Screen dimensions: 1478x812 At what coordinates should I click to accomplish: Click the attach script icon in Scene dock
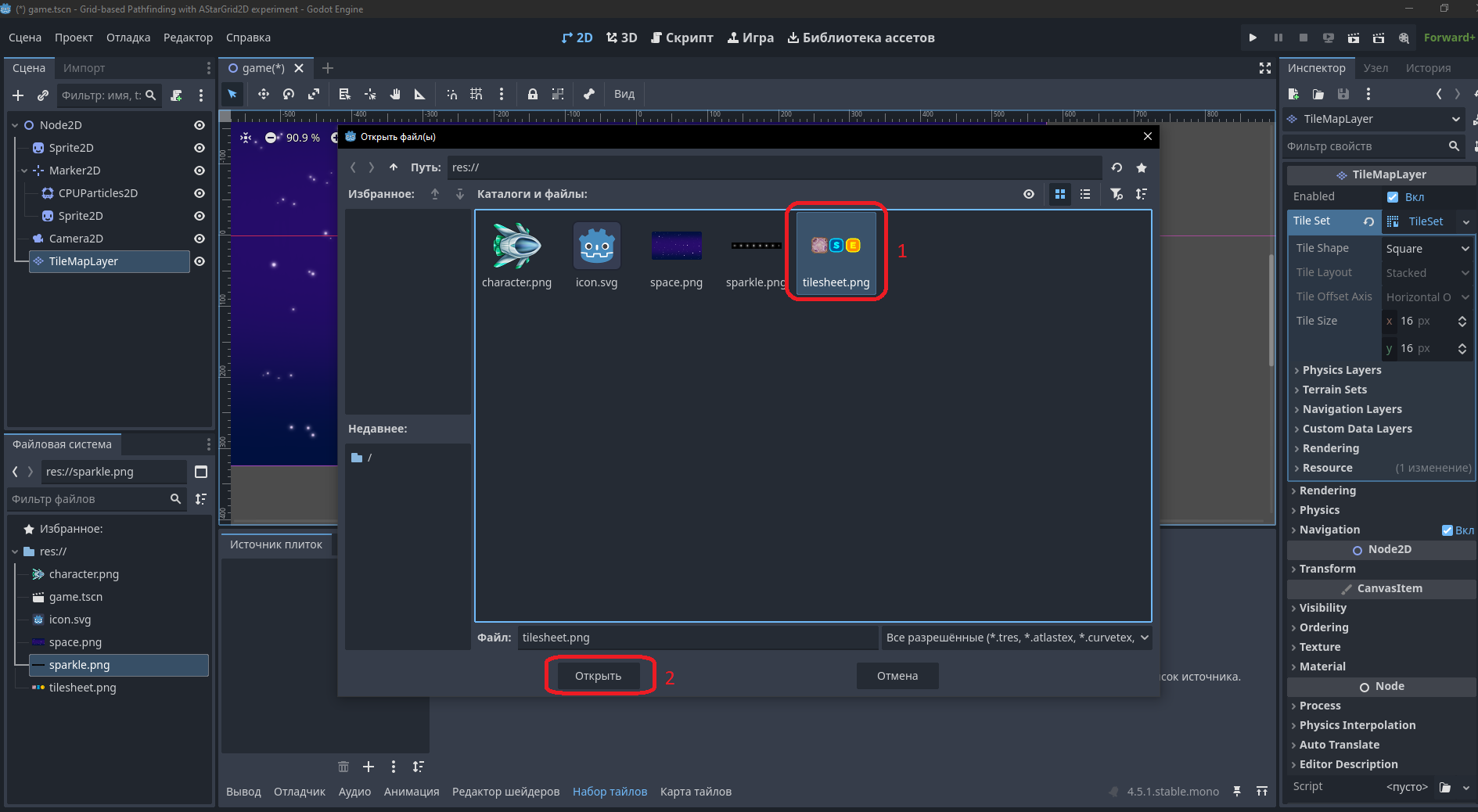pyautogui.click(x=177, y=95)
